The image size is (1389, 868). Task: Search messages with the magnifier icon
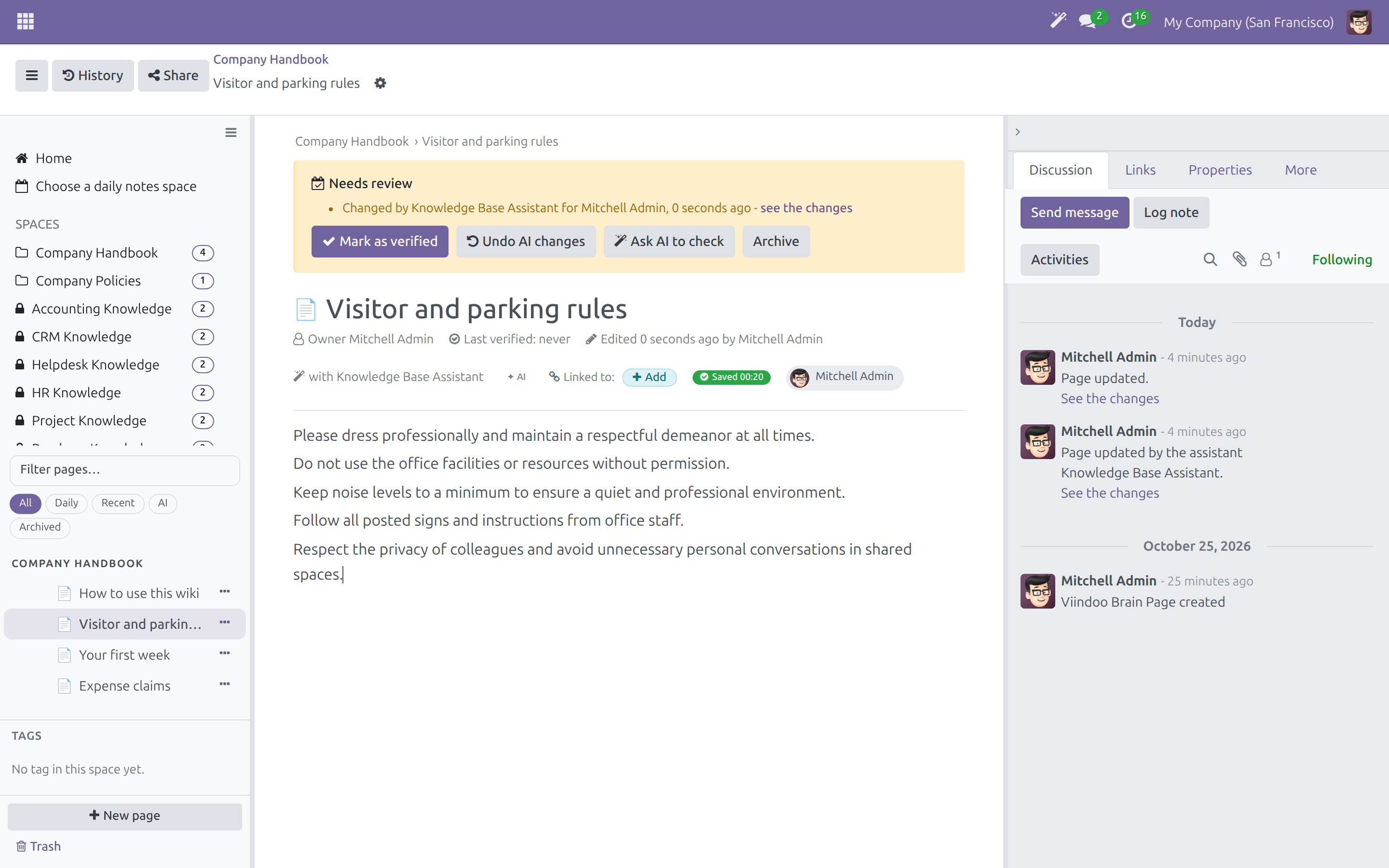1210,259
